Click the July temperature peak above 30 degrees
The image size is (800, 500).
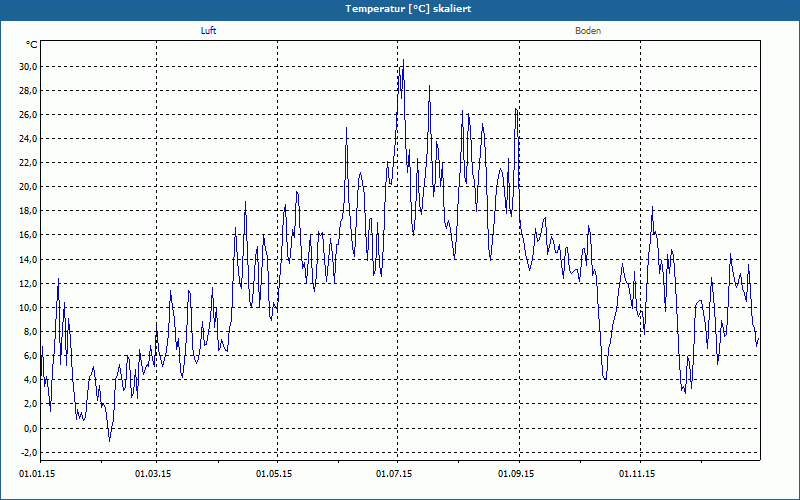point(403,60)
